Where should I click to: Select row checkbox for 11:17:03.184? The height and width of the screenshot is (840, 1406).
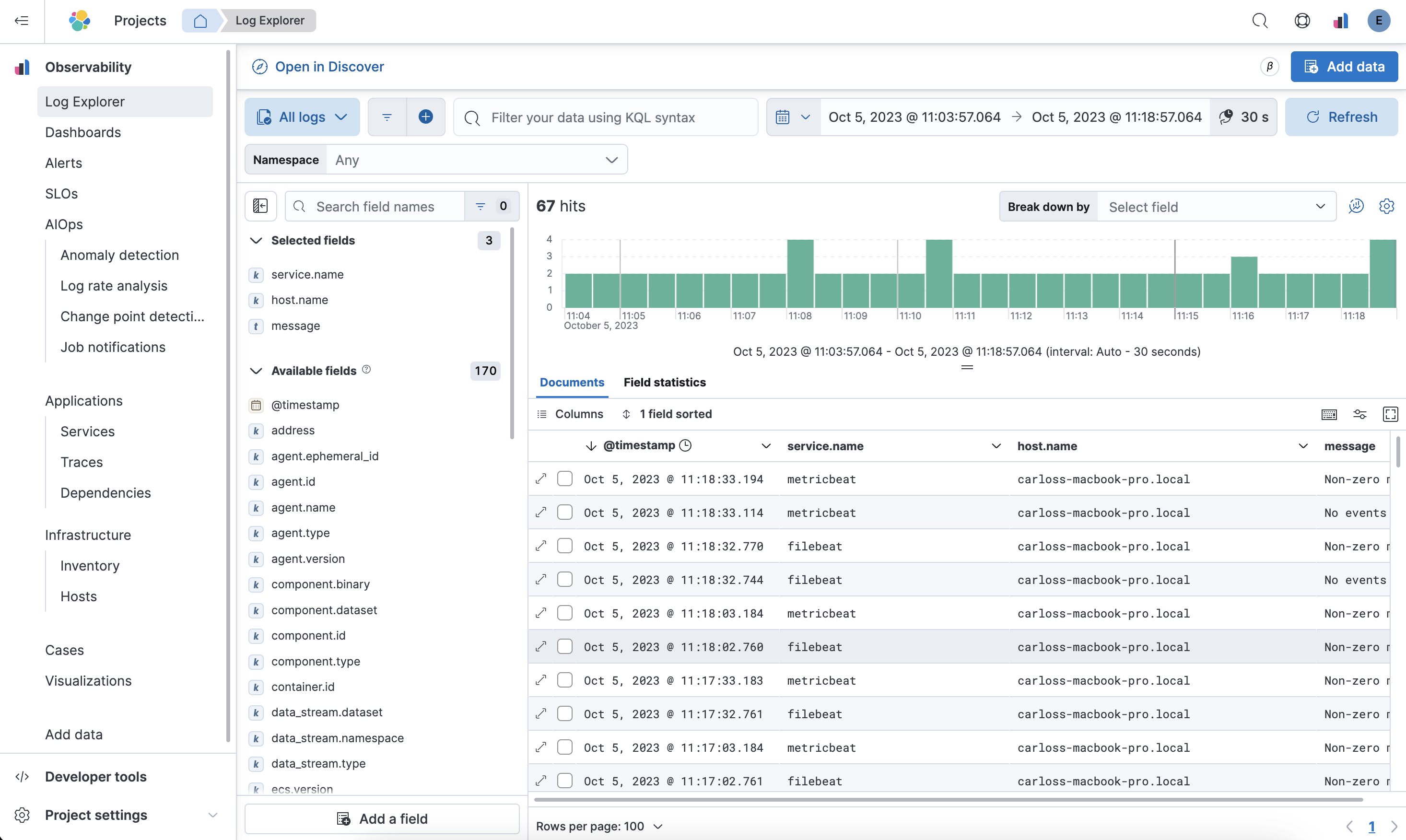(x=565, y=747)
